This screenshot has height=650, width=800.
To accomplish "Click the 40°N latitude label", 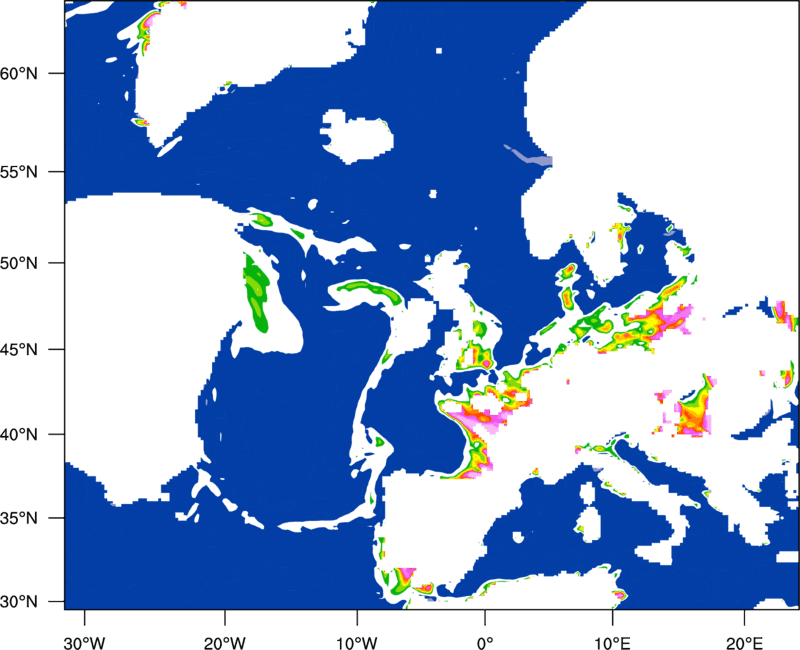I will (x=19, y=435).
